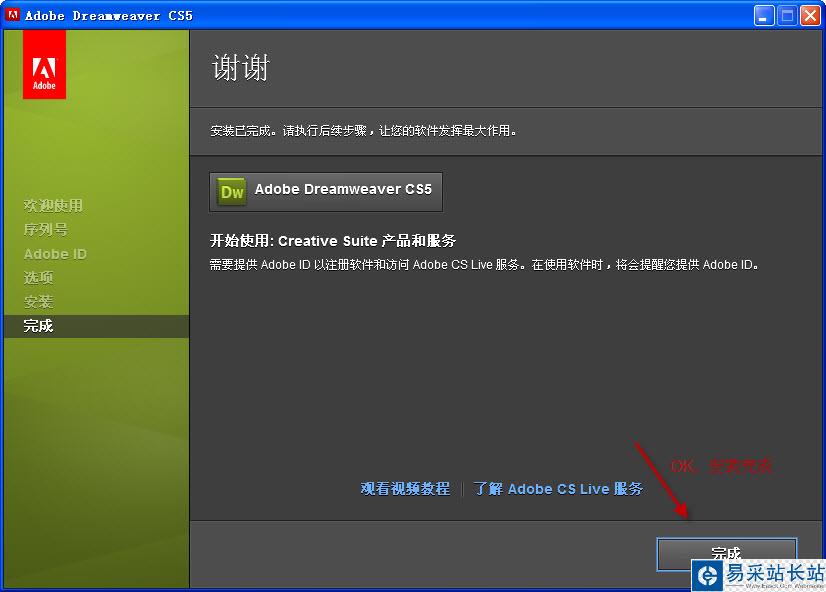Close the Adobe Dreamweaver CS5 installer window
Image resolution: width=826 pixels, height=592 pixels.
pos(810,15)
